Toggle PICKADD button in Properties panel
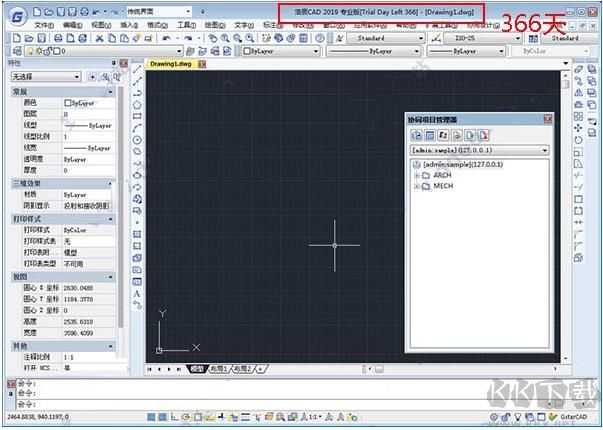The width and height of the screenshot is (603, 430). point(92,77)
